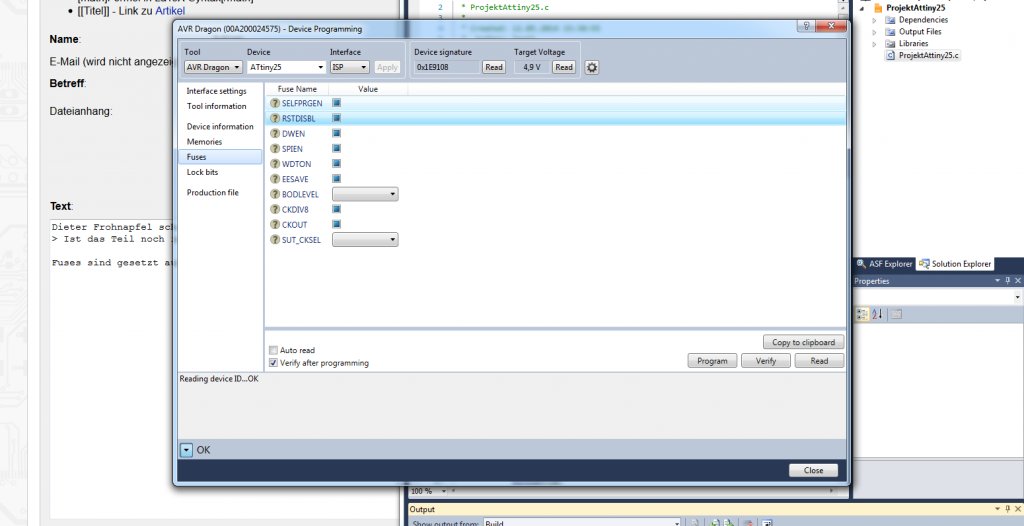
Task: Open the gear settings in Device Programming
Action: pos(592,67)
